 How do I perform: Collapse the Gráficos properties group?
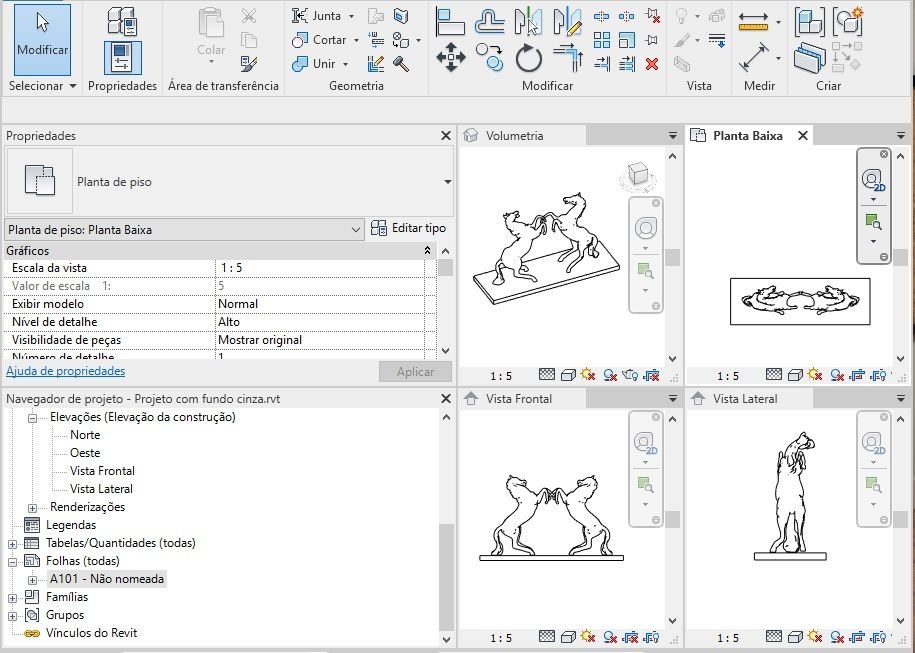click(x=427, y=250)
